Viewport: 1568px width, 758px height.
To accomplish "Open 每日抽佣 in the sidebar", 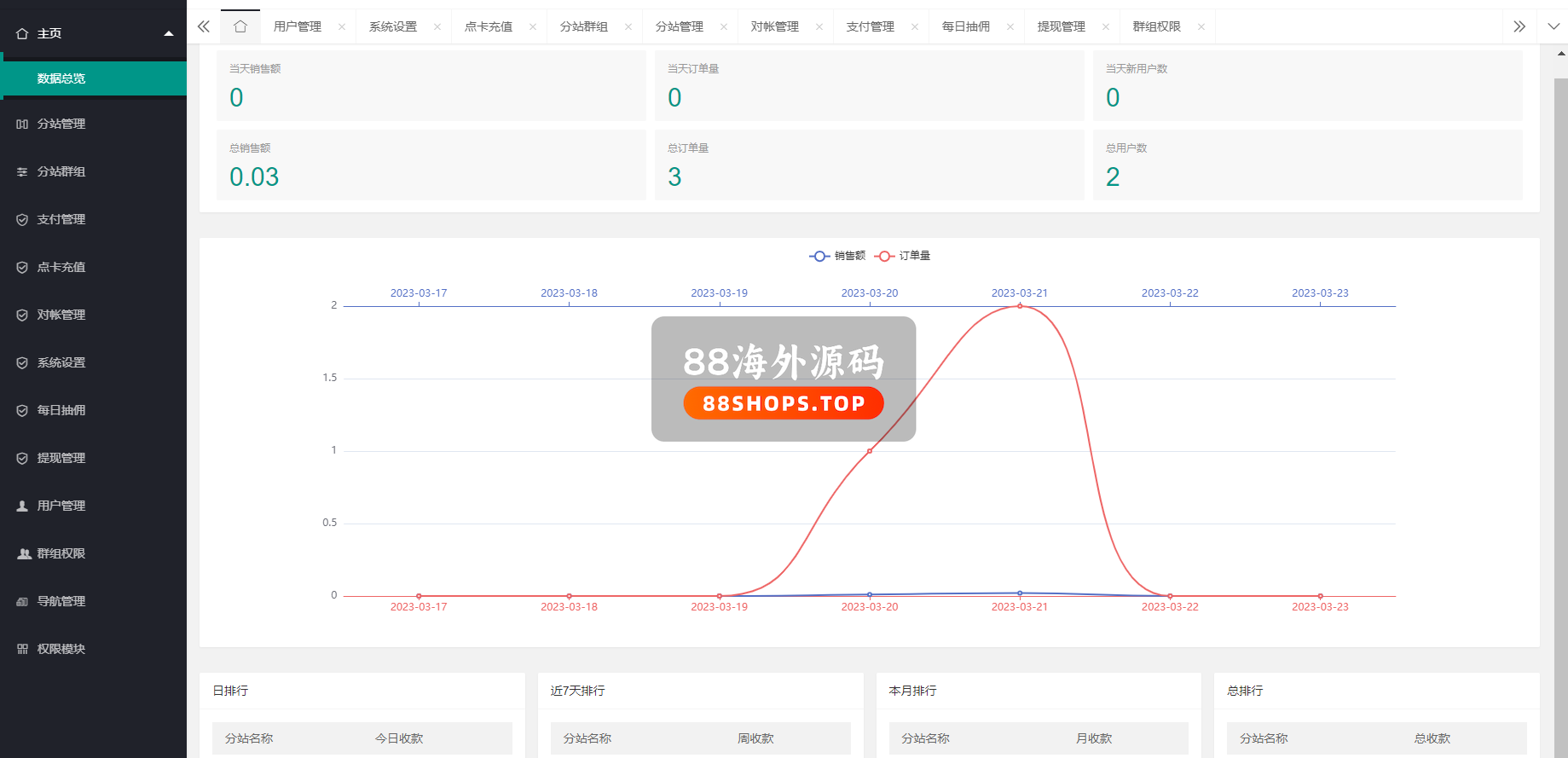I will point(61,411).
